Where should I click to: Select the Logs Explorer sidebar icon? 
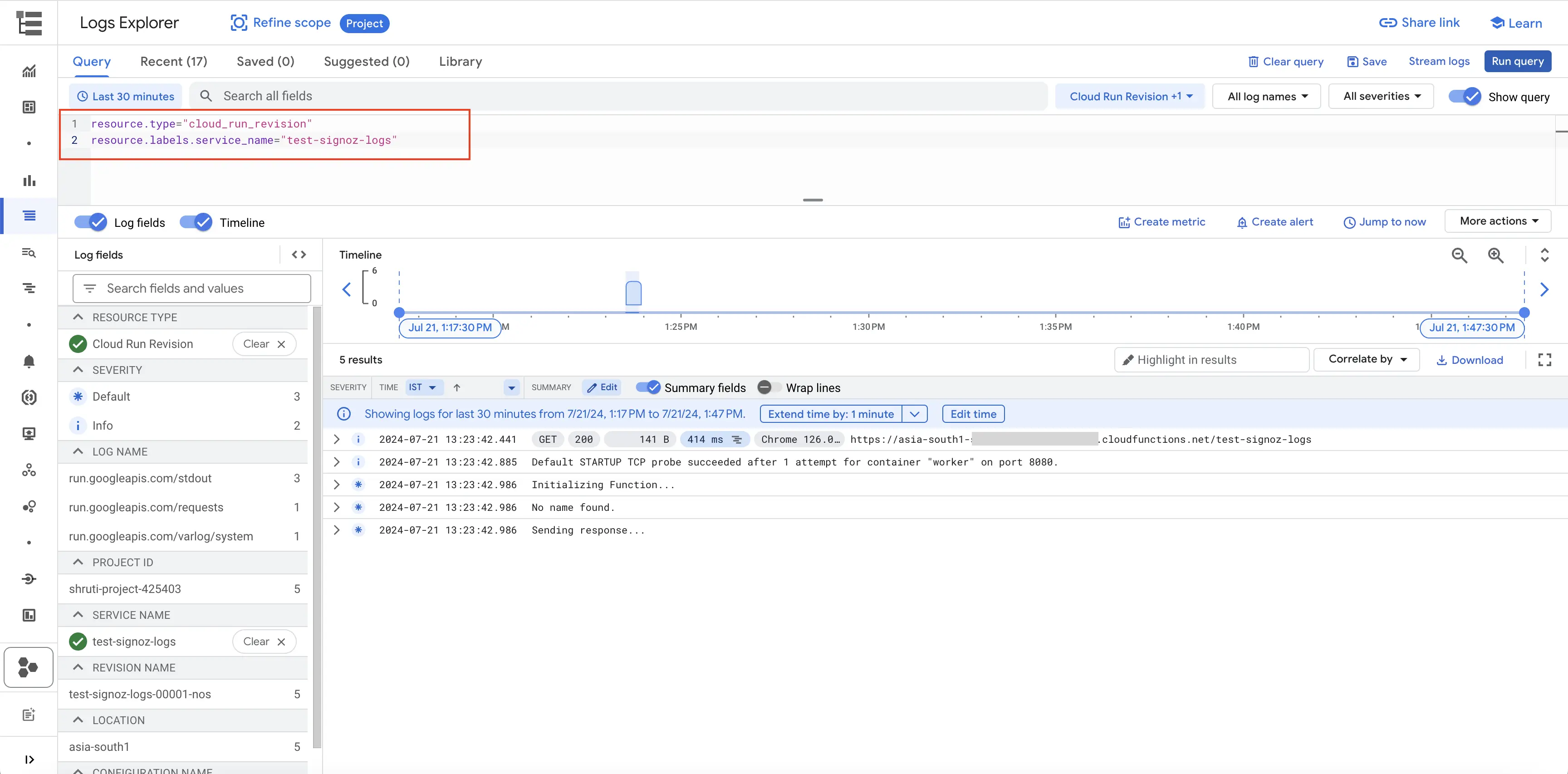pyautogui.click(x=29, y=216)
